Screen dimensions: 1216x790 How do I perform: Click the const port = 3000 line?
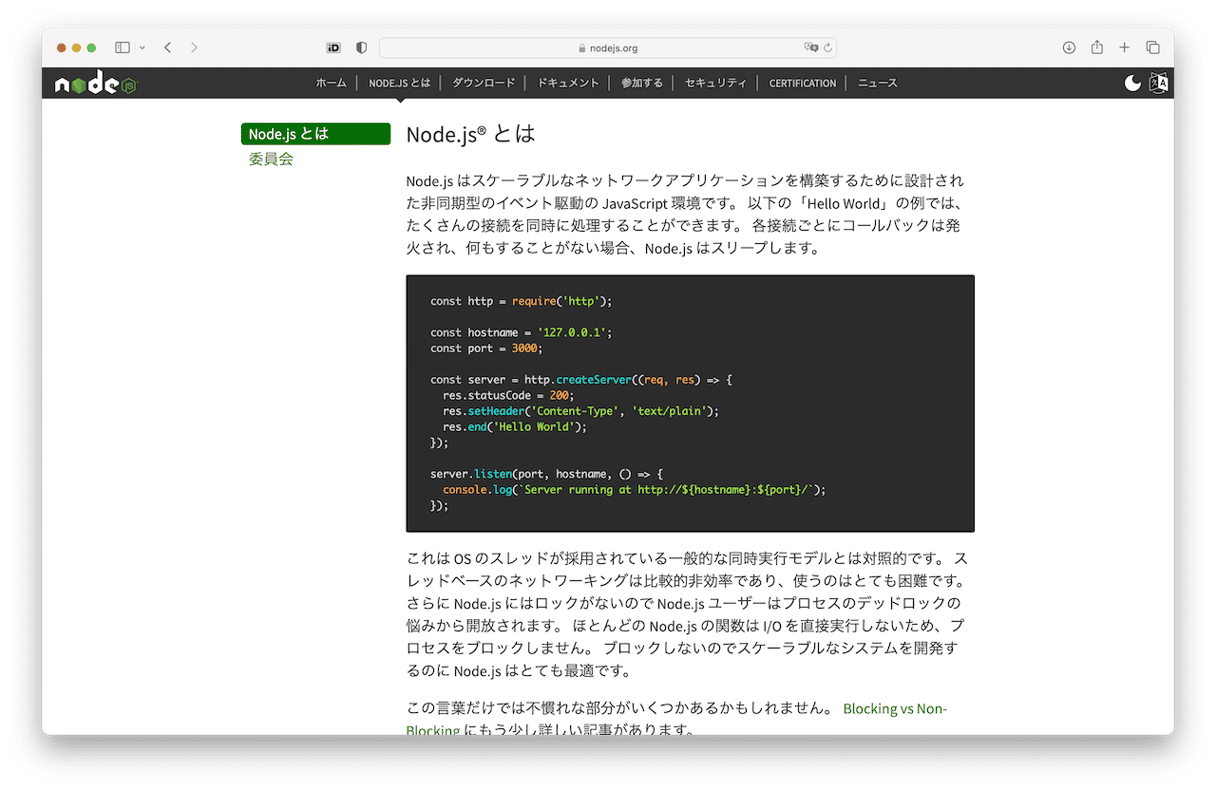click(486, 348)
